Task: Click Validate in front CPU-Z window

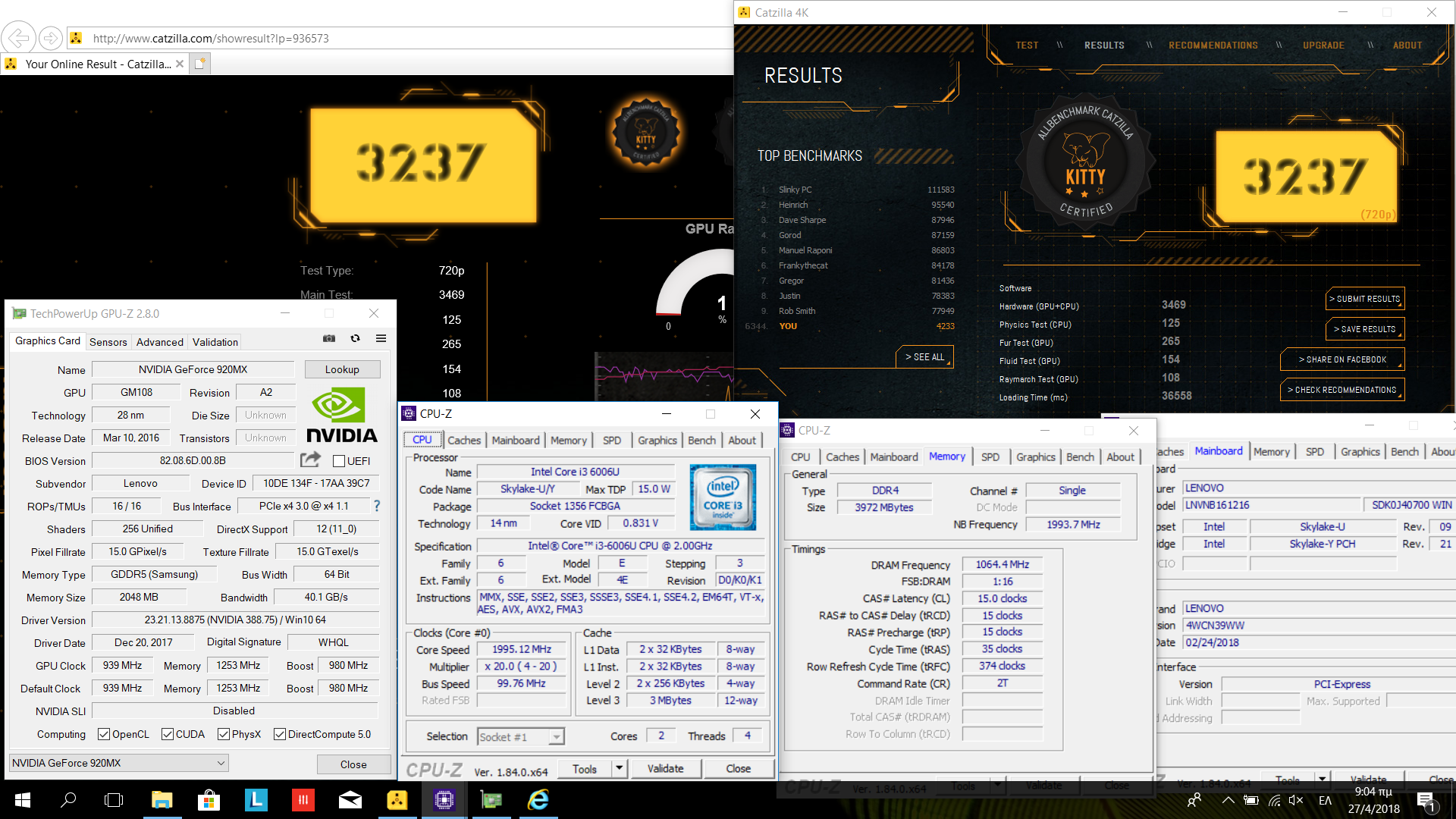Action: pyautogui.click(x=666, y=768)
